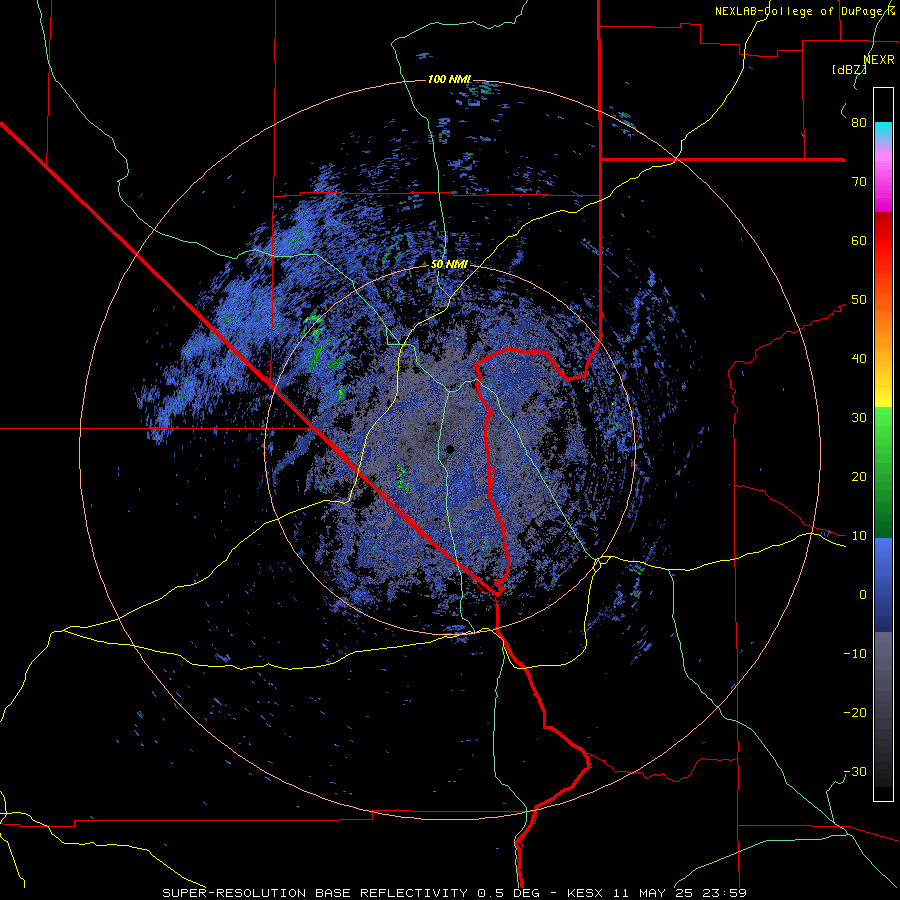Click the -30 value on dBZ scale
The width and height of the screenshot is (900, 900).
point(855,771)
